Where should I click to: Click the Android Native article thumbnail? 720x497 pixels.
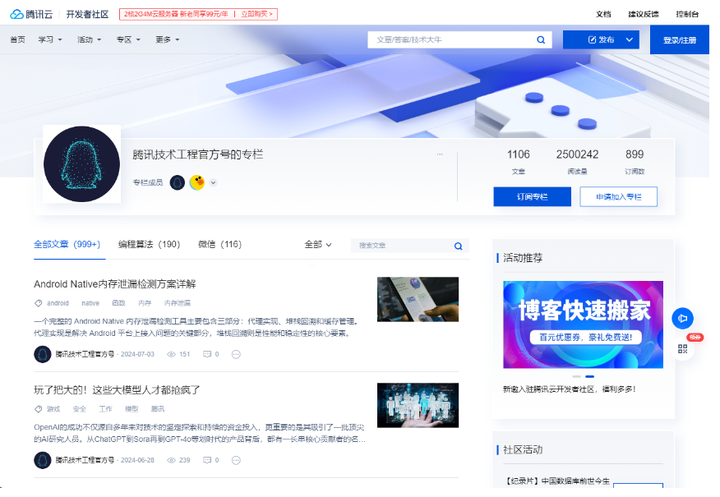[418, 299]
